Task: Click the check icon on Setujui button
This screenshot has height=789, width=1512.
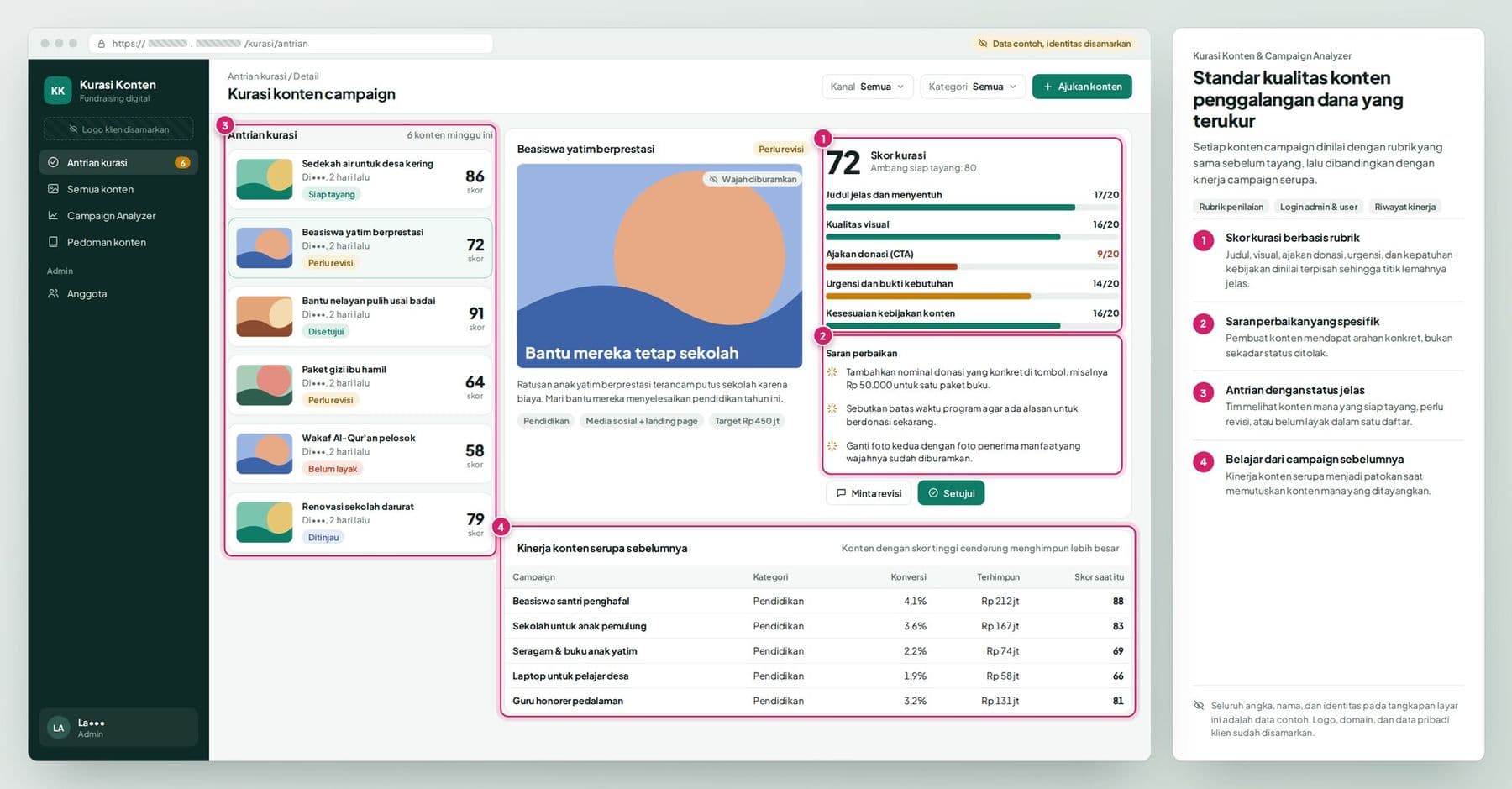Action: [933, 493]
